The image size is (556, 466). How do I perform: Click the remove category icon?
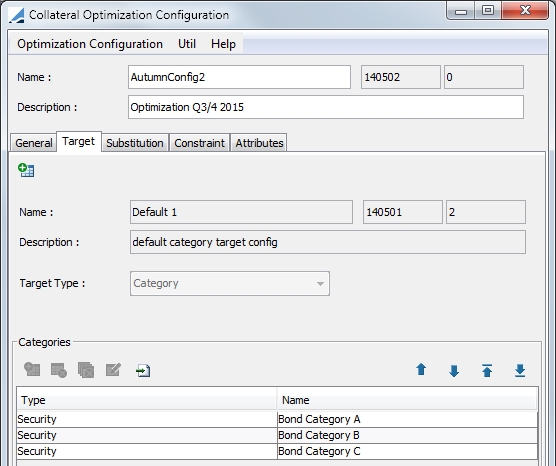point(59,370)
